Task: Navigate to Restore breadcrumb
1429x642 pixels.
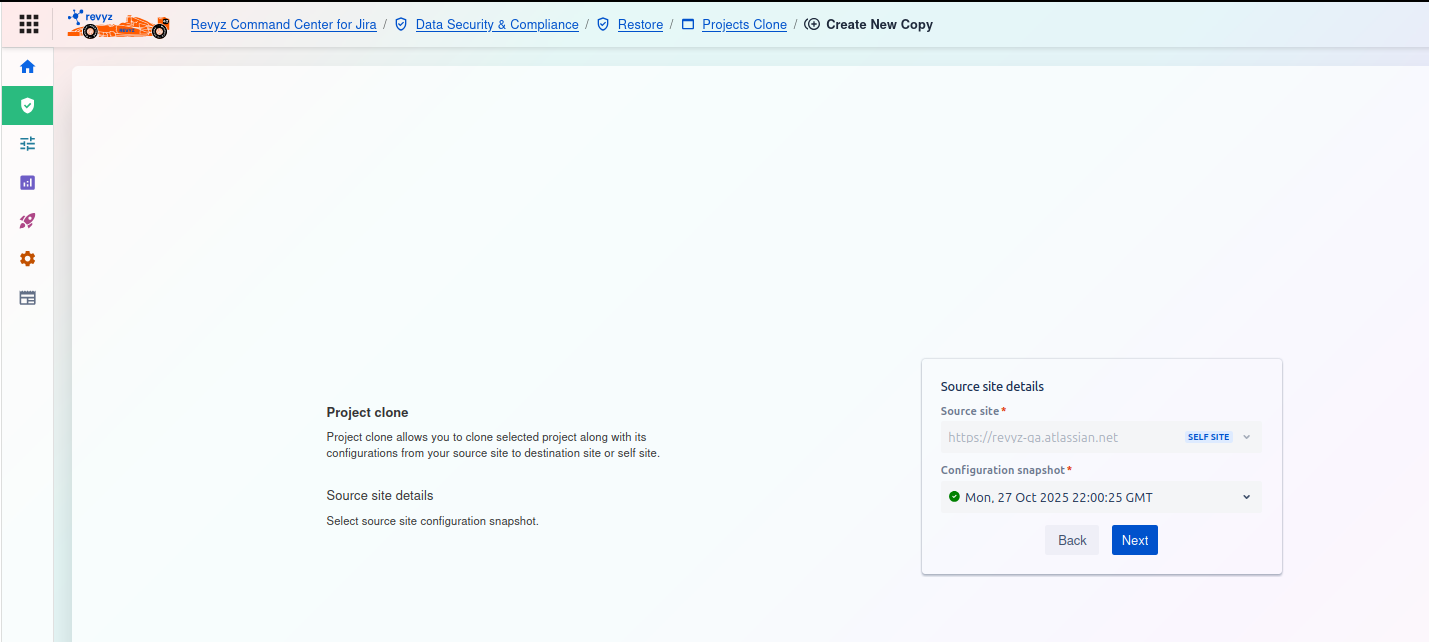Action: tap(640, 25)
